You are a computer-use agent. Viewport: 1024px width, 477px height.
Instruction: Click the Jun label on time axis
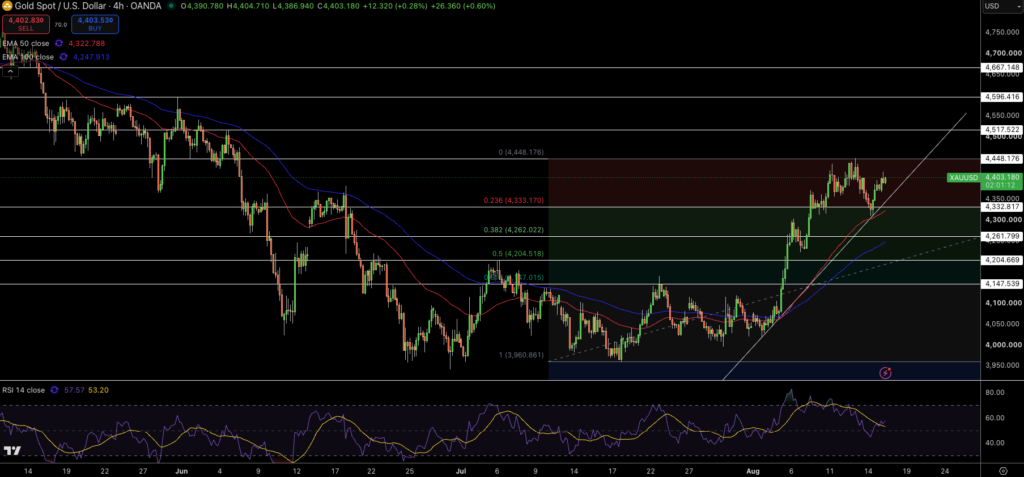[x=181, y=470]
